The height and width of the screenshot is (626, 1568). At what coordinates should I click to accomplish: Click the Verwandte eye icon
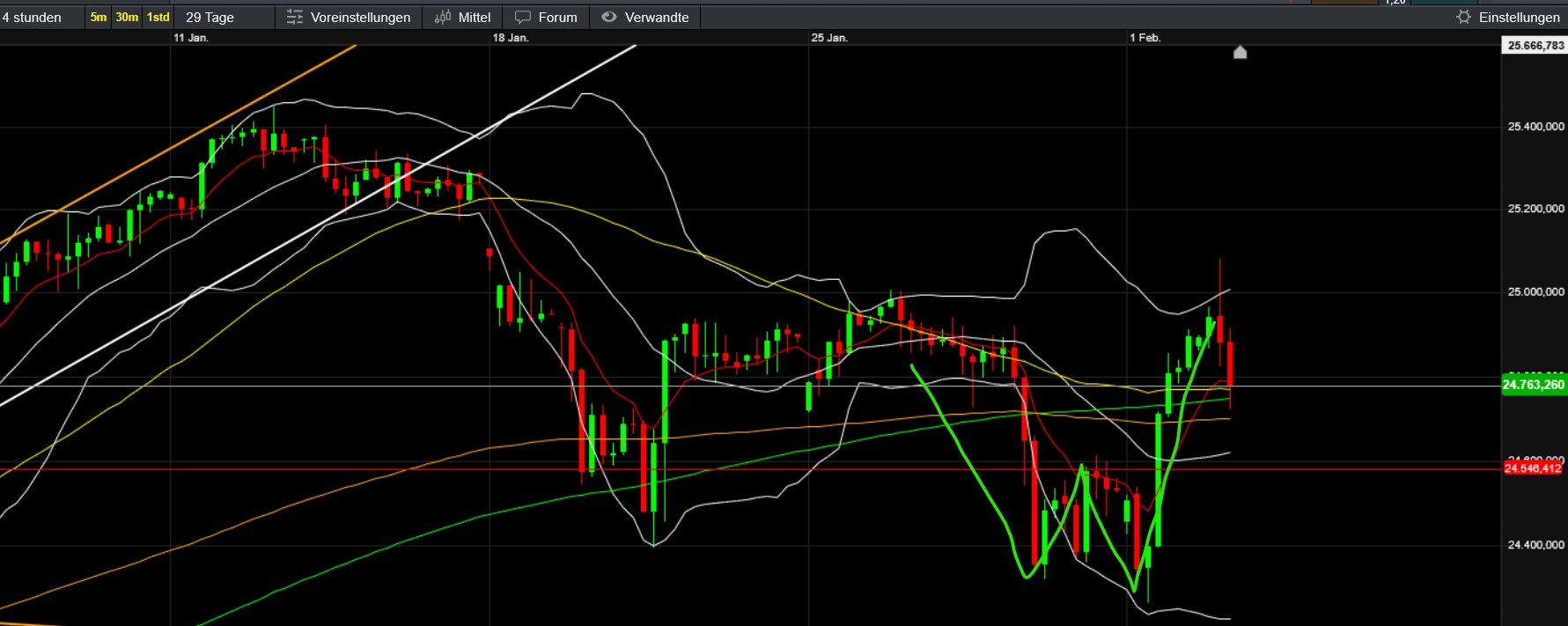pos(609,18)
